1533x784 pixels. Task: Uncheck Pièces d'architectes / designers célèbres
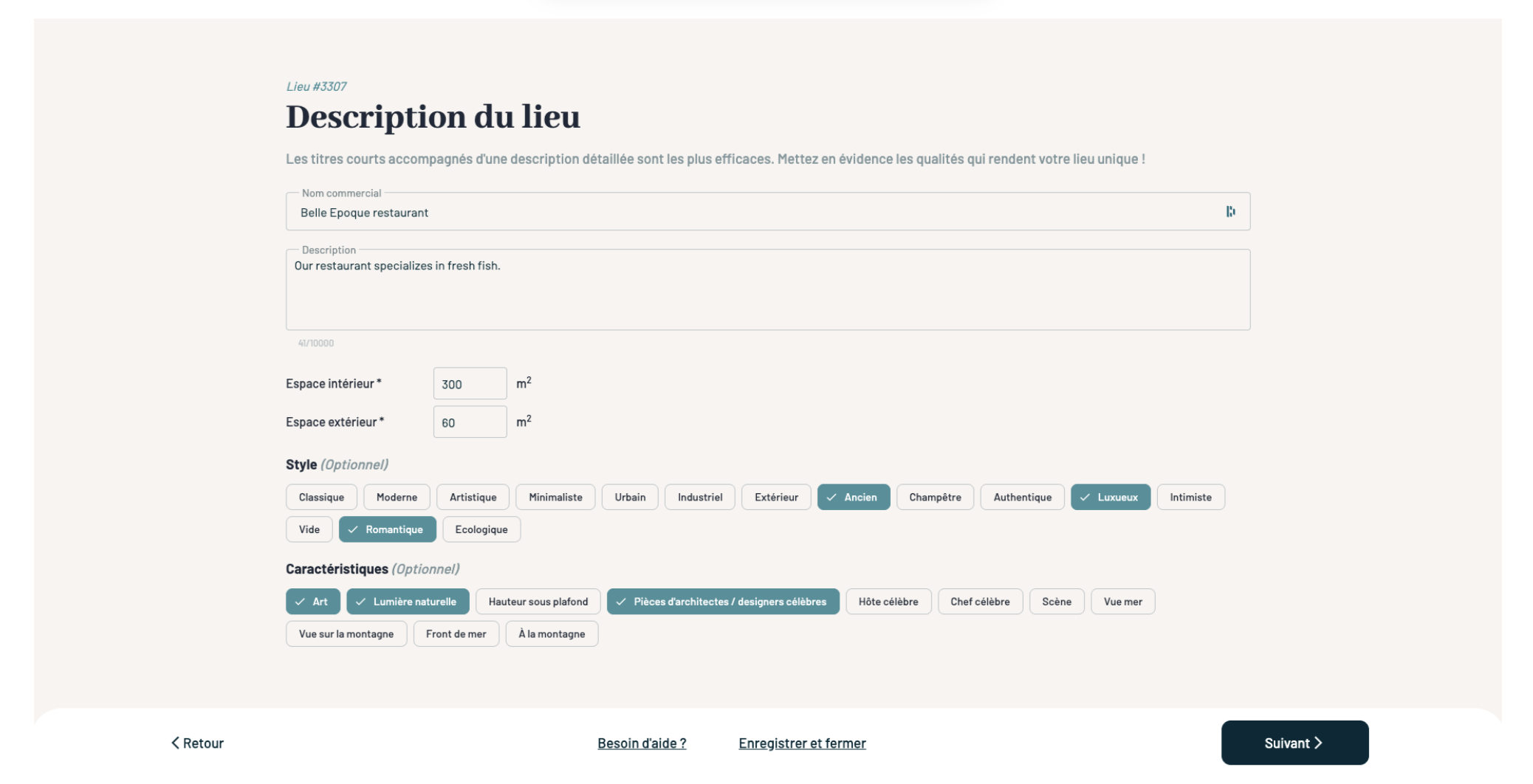click(x=722, y=602)
